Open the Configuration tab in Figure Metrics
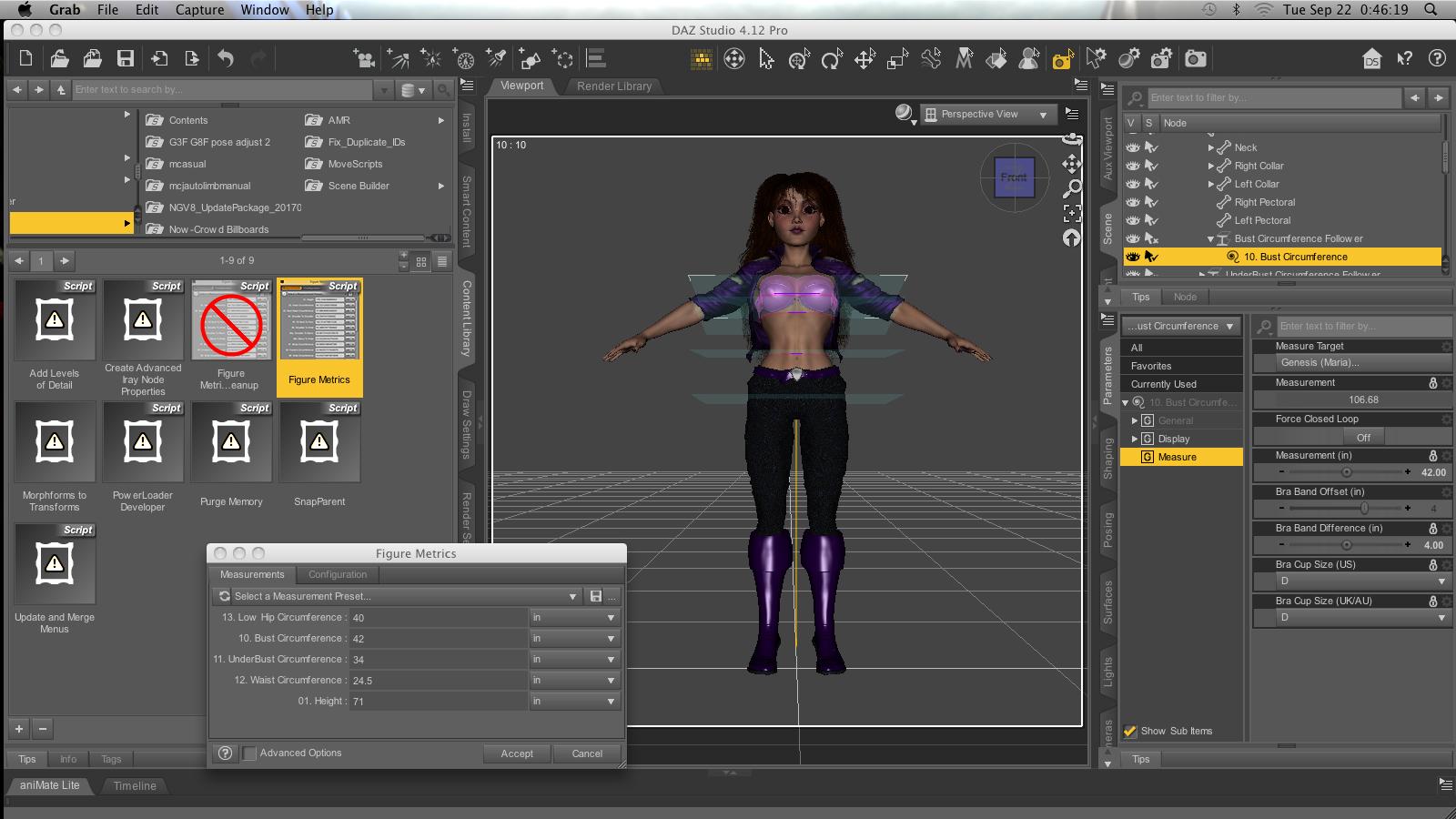The width and height of the screenshot is (1456, 819). pos(338,575)
